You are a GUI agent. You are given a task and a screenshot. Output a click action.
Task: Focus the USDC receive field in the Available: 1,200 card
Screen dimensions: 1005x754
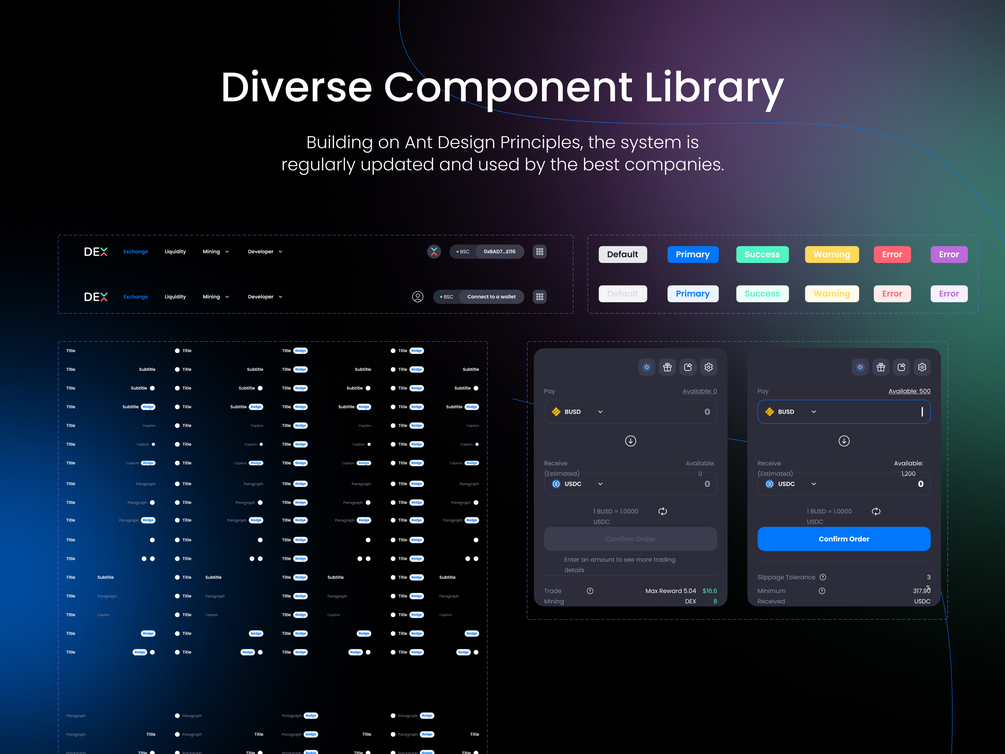pos(844,484)
